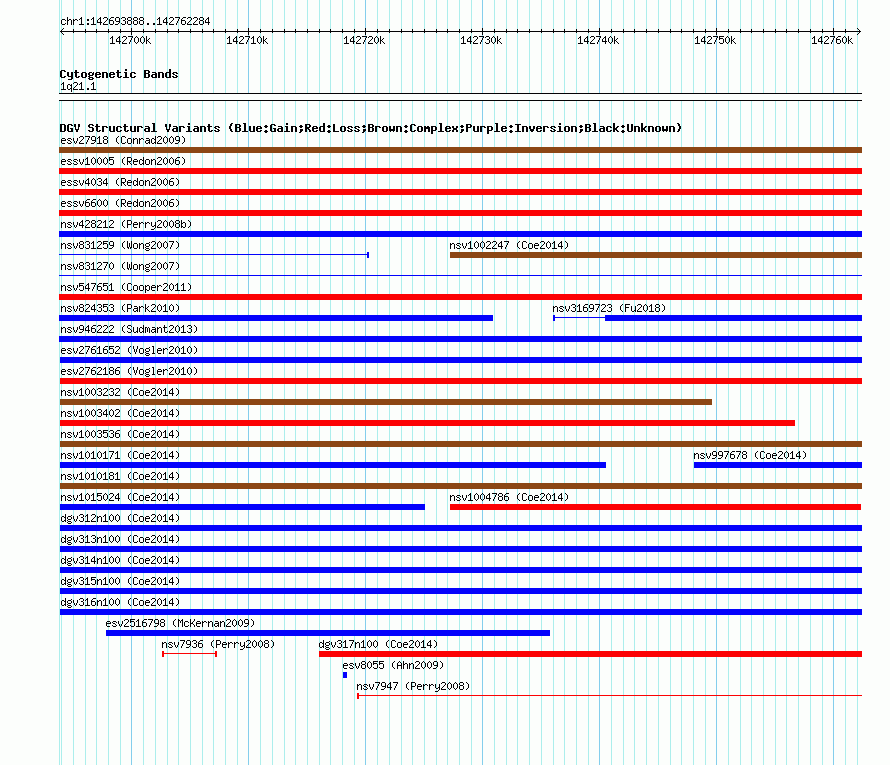Image resolution: width=890 pixels, height=765 pixels.
Task: Open nsv7936 (Perry2008) variant label
Action: (x=218, y=644)
